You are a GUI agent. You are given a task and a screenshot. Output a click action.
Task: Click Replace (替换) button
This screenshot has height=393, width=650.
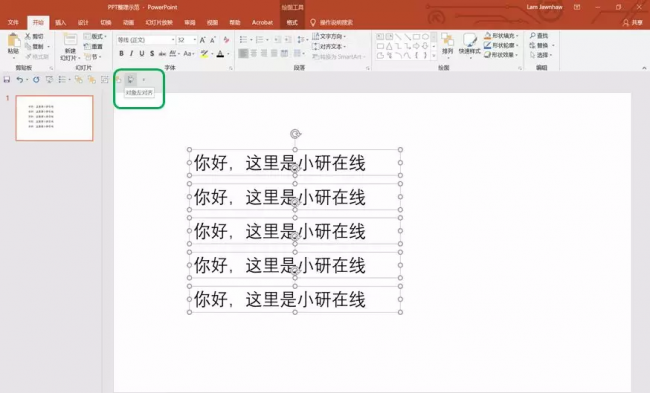(541, 45)
